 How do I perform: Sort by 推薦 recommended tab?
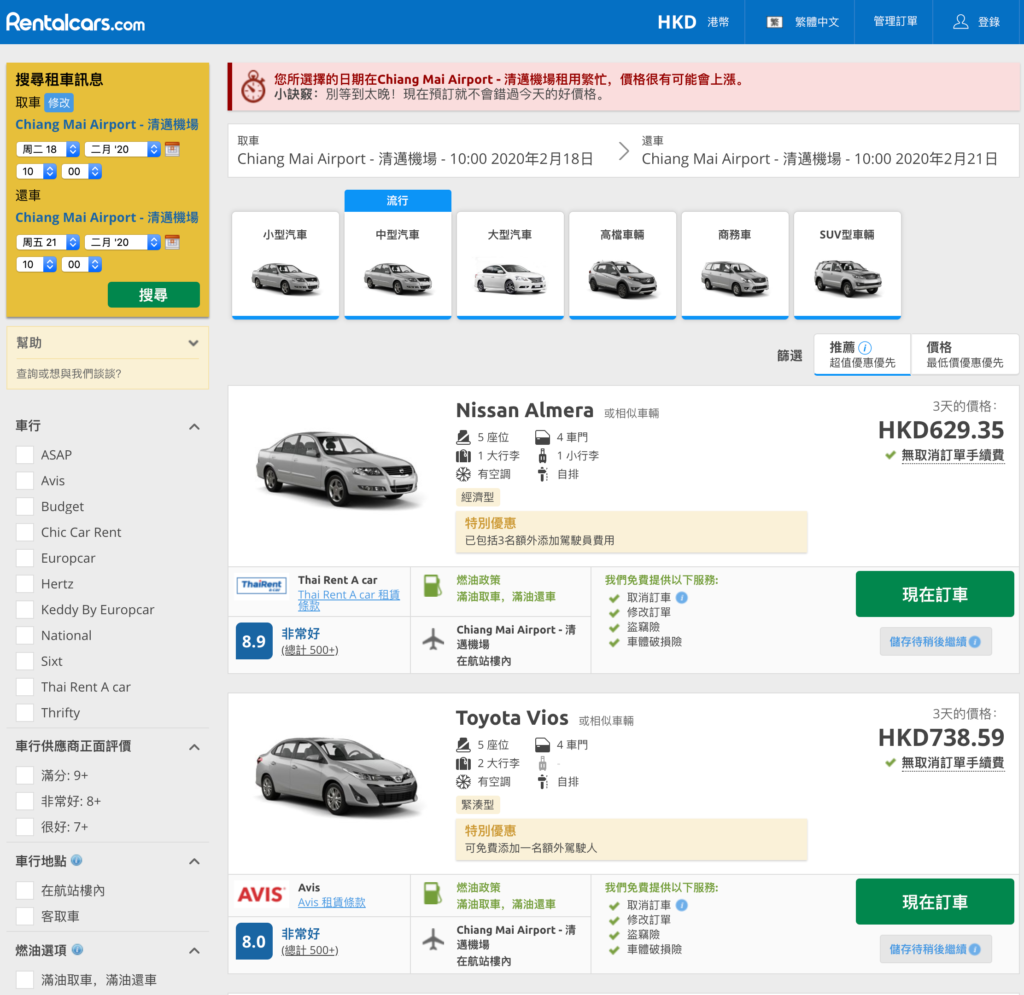[x=862, y=355]
